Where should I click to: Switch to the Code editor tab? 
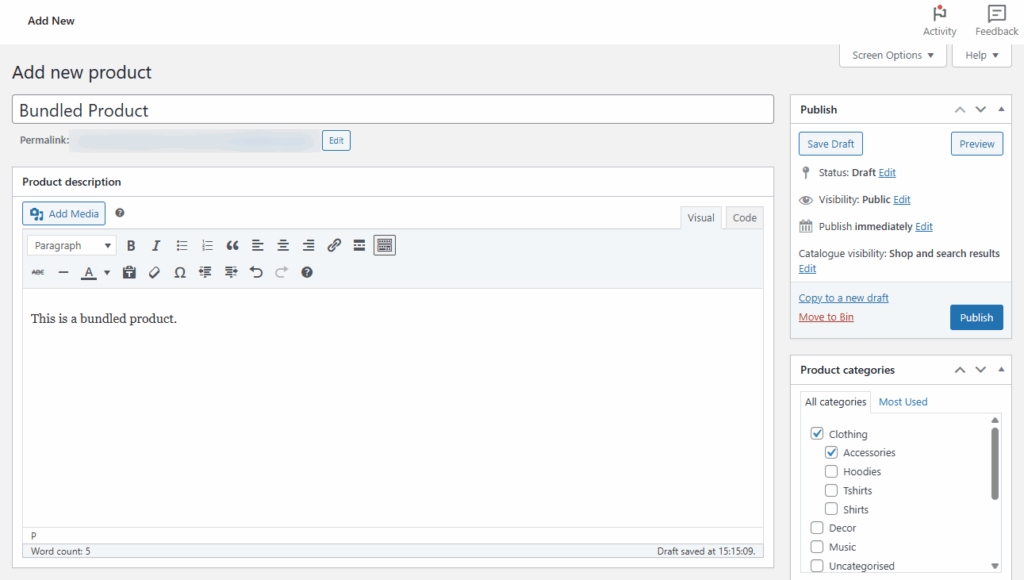(744, 218)
